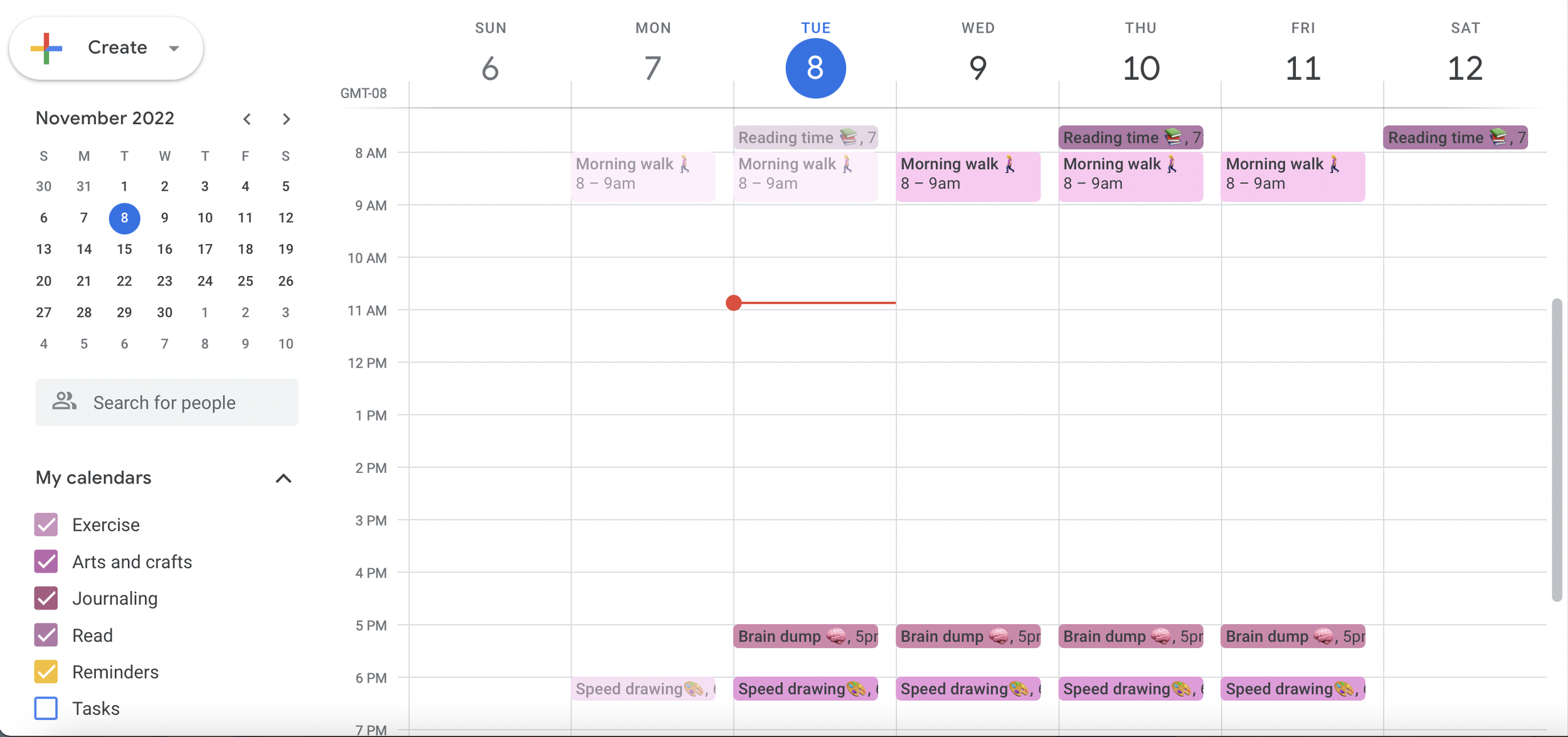Go to previous month with left chevron

[x=248, y=119]
